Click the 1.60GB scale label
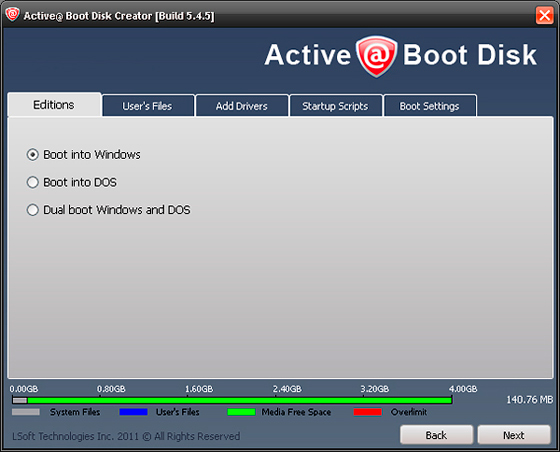The width and height of the screenshot is (560, 452). 199,389
